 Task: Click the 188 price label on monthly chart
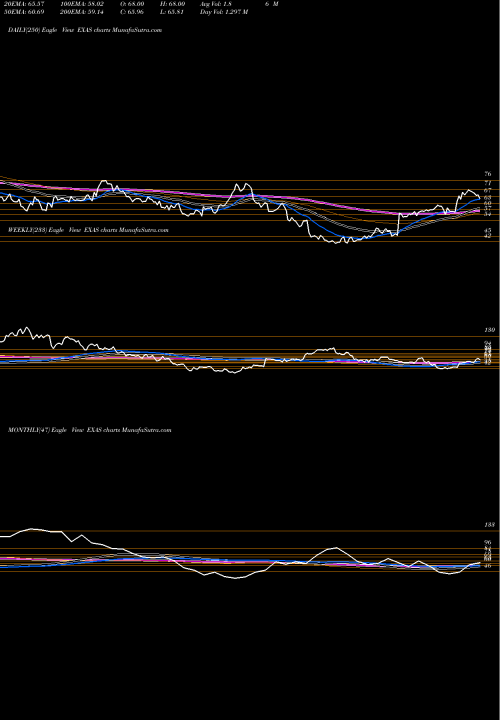pyautogui.click(x=489, y=524)
